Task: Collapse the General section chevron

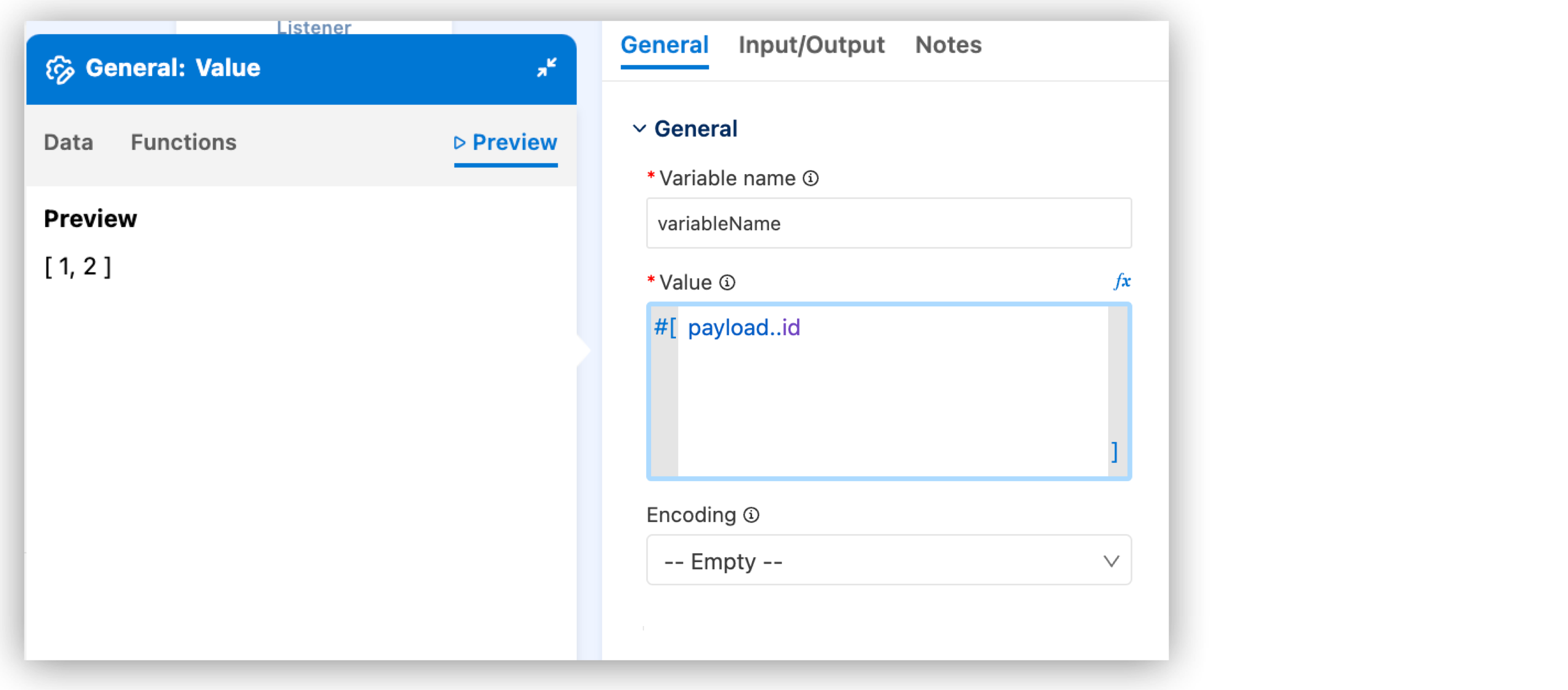Action: [x=639, y=129]
